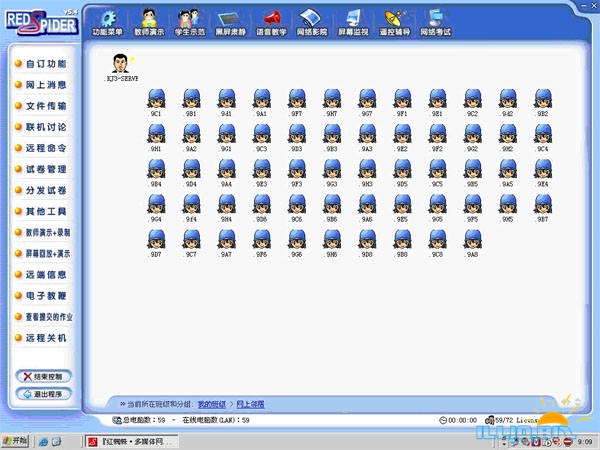Select 遥控辅导 remote control tutoring
600x450 pixels.
coord(396,19)
